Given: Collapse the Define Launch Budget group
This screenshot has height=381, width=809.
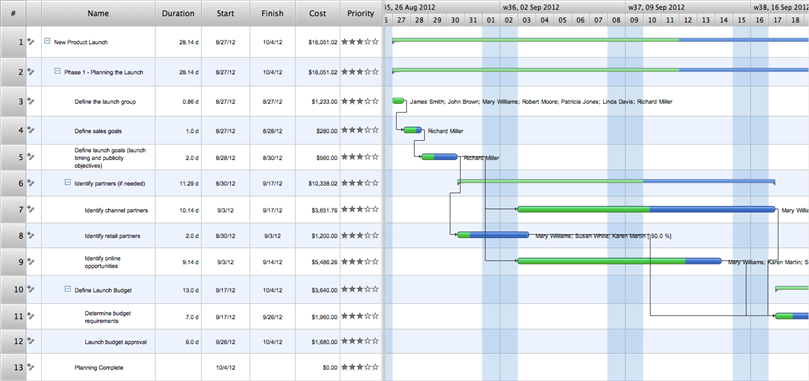Looking at the screenshot, I should [68, 290].
